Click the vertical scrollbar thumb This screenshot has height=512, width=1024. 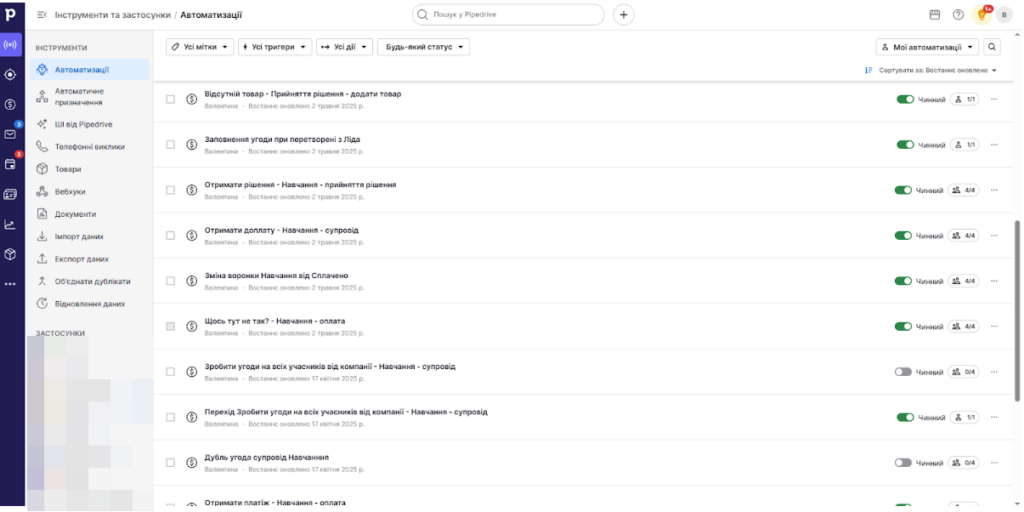[1017, 310]
